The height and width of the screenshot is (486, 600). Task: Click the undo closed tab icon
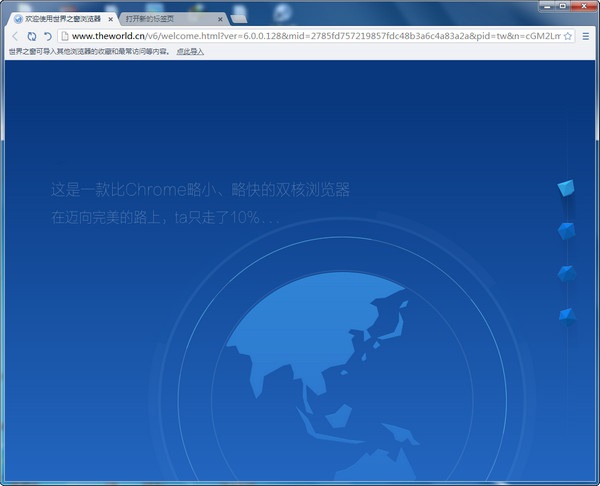(47, 36)
